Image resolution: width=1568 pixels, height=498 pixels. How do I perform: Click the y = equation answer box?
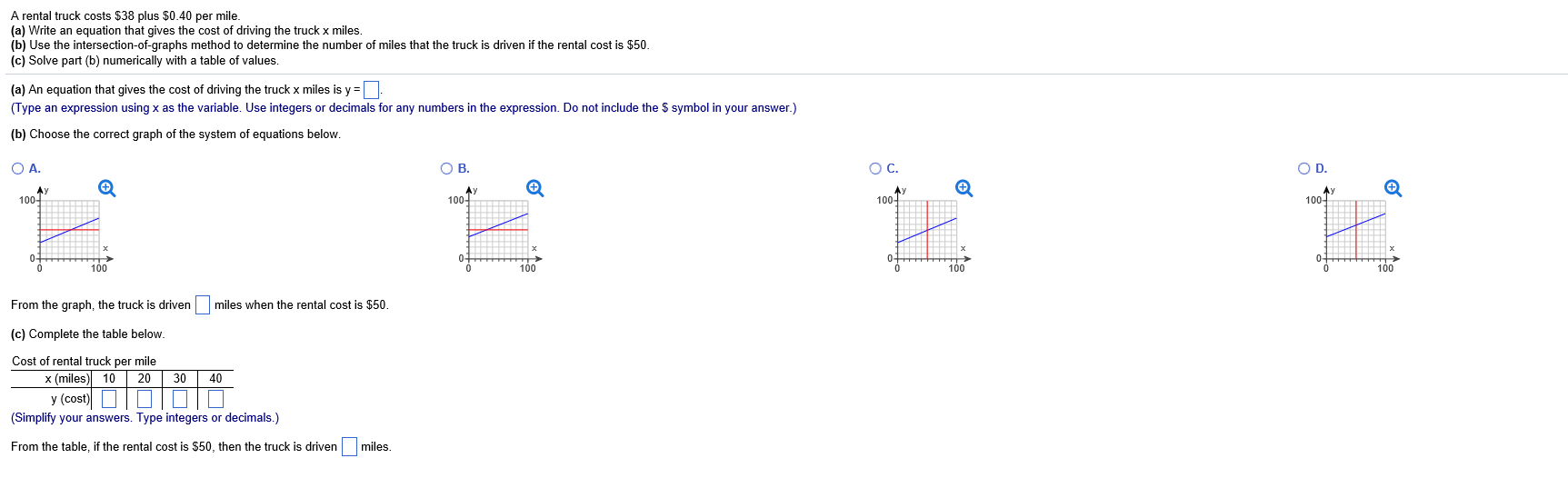point(371,90)
